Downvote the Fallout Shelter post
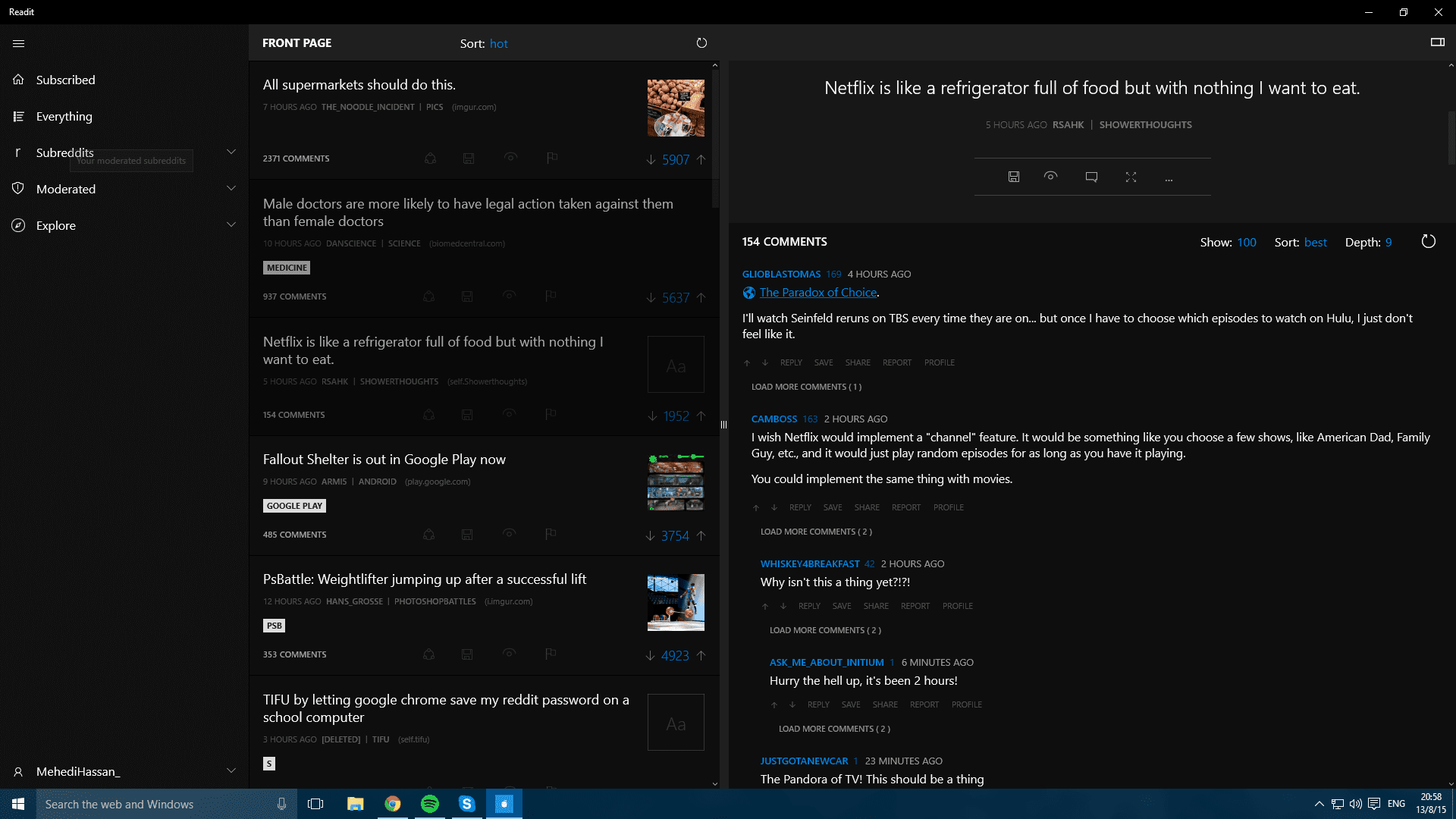The width and height of the screenshot is (1456, 819). pyautogui.click(x=650, y=535)
